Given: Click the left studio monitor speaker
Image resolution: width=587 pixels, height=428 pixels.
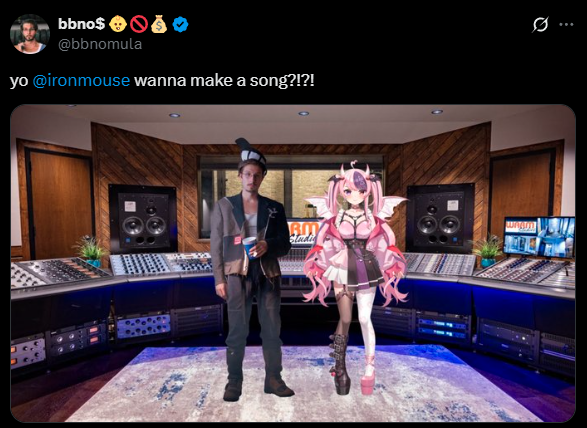Looking at the screenshot, I should pos(143,219).
